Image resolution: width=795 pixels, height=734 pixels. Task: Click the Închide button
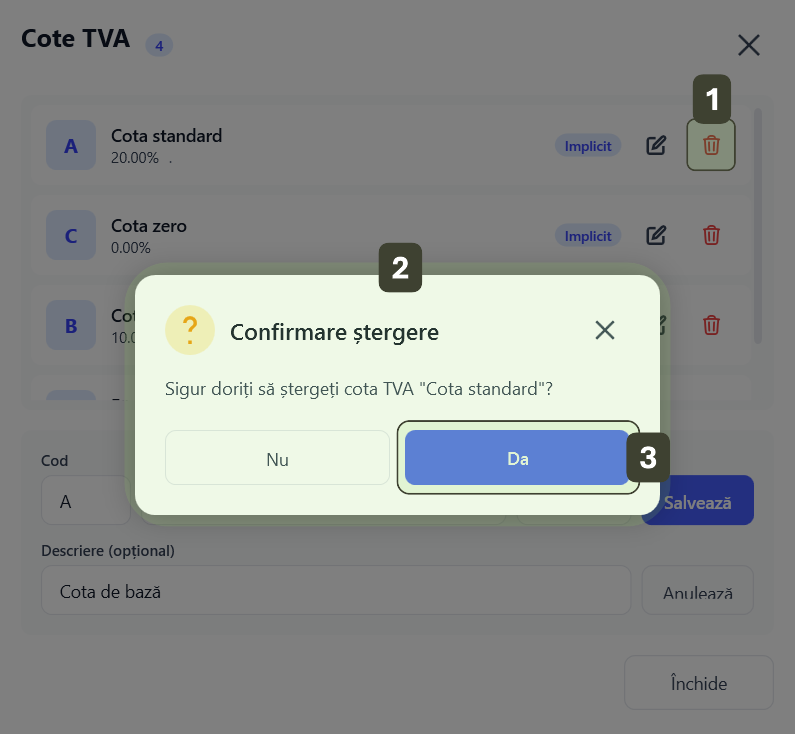pos(698,683)
